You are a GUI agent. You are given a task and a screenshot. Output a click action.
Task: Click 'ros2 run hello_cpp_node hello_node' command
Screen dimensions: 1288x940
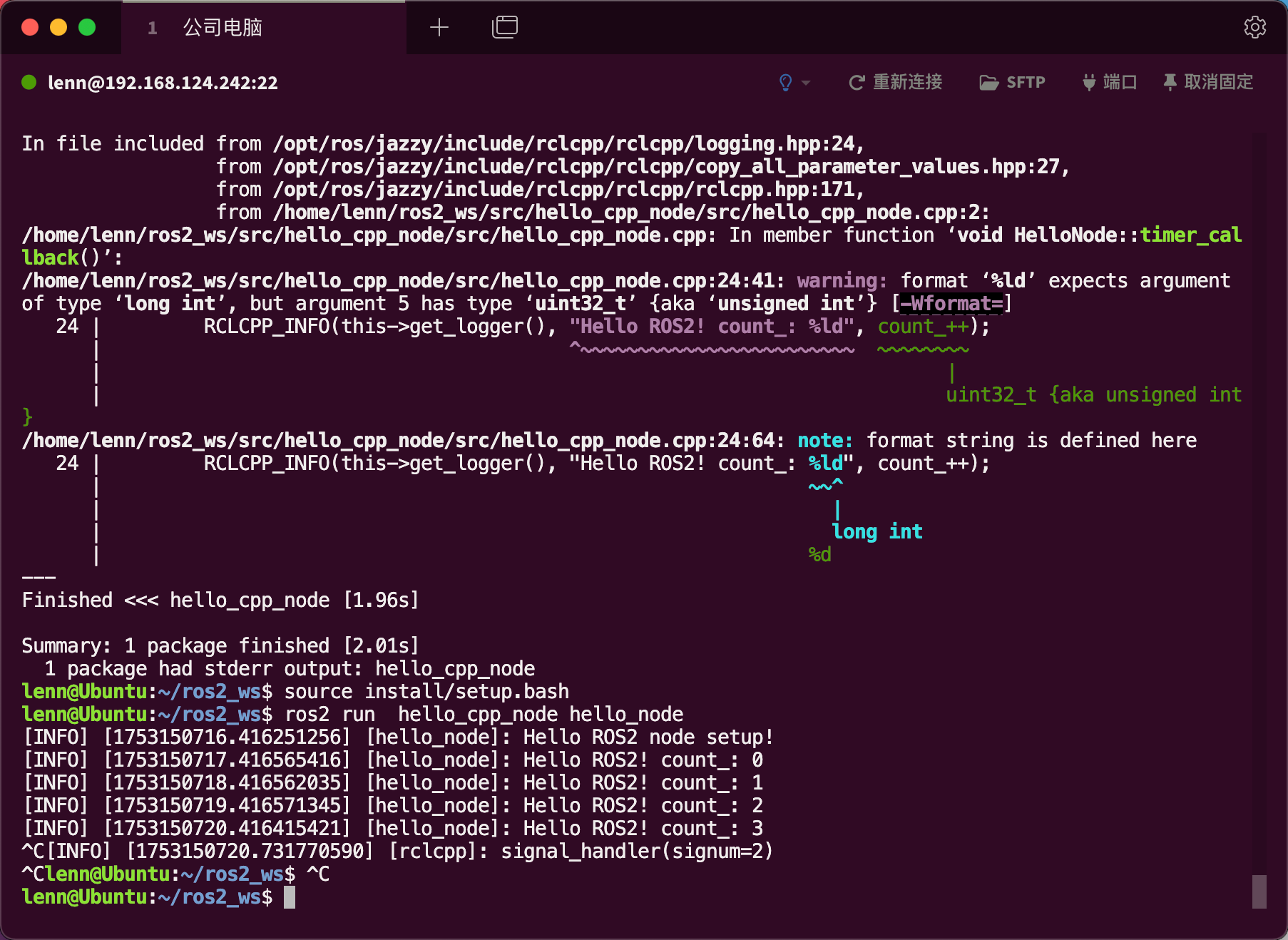[484, 715]
